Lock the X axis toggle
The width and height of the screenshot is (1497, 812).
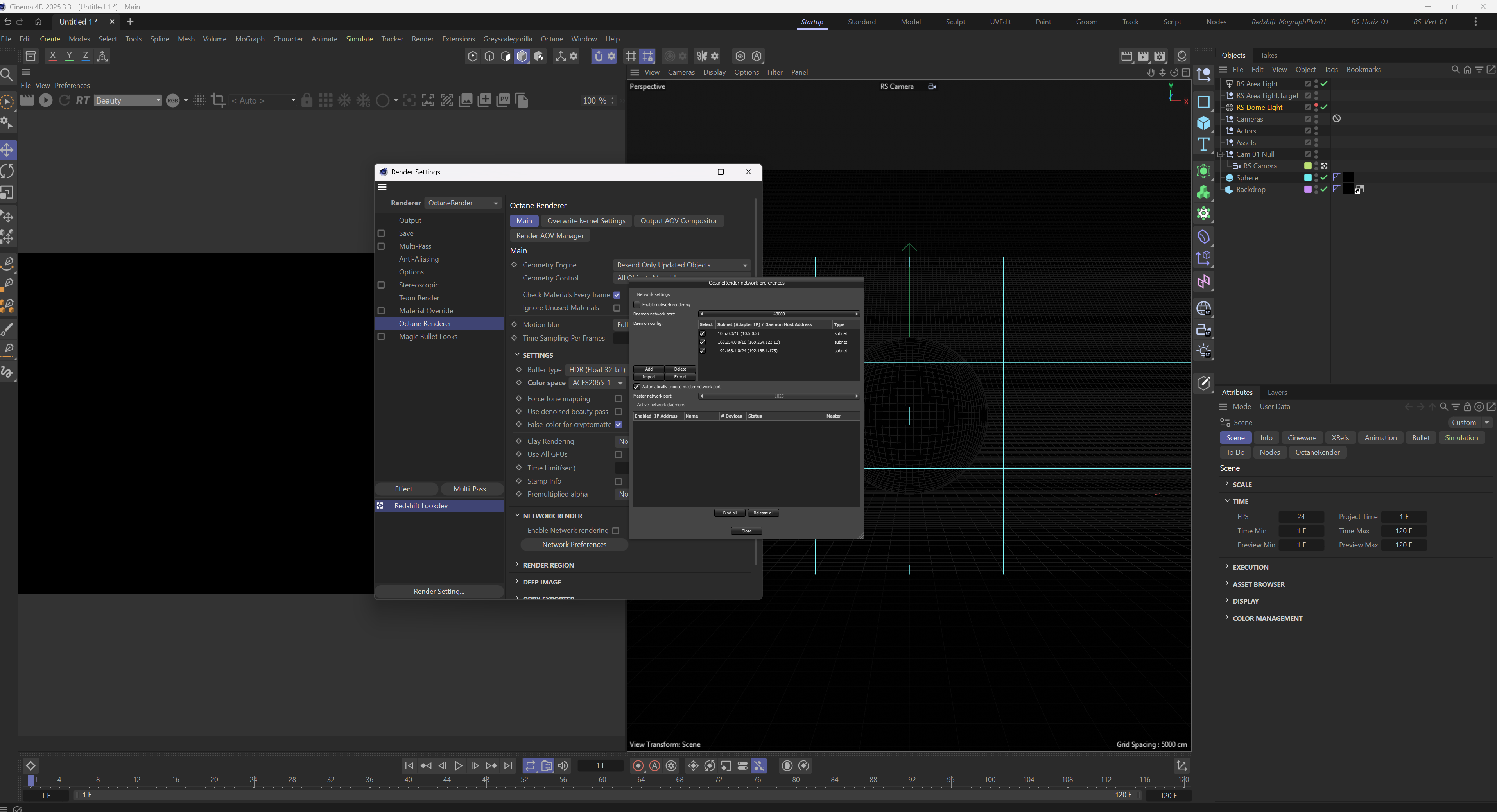point(53,56)
